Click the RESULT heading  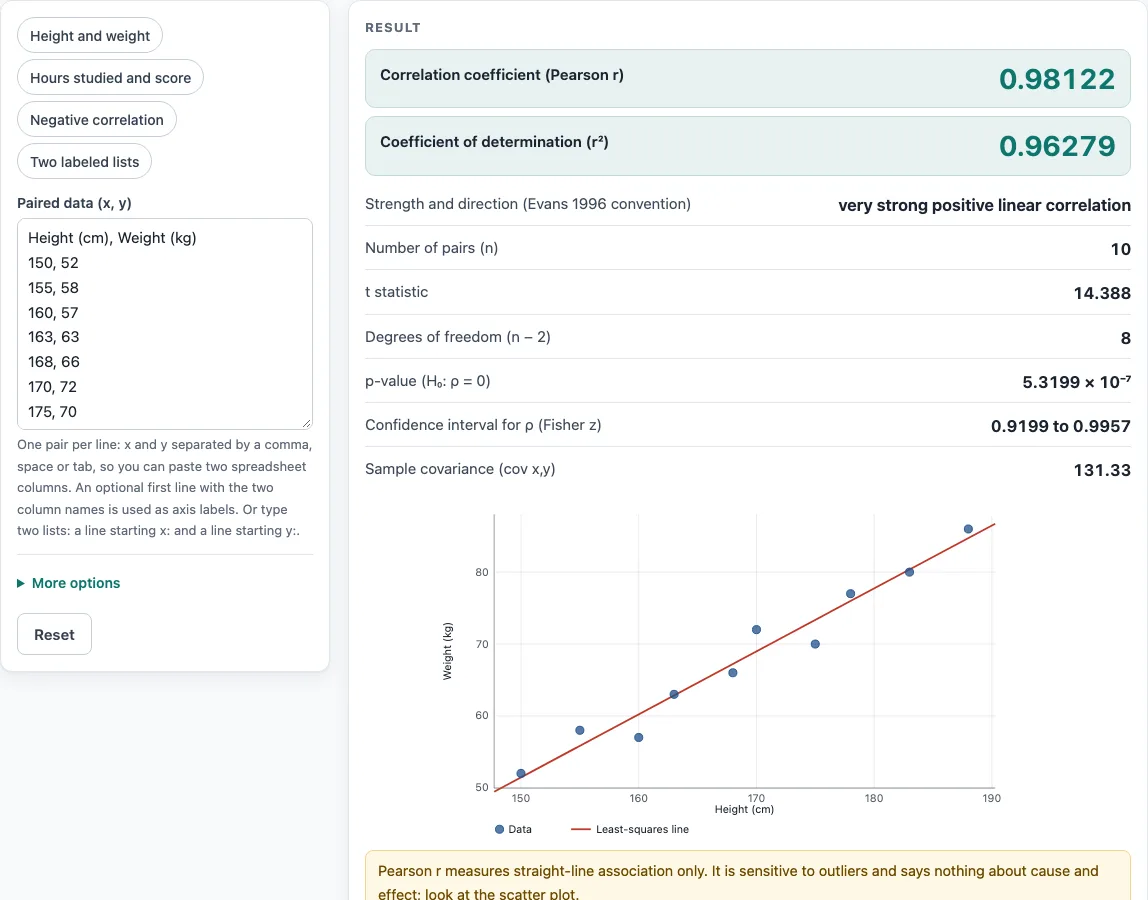point(392,28)
